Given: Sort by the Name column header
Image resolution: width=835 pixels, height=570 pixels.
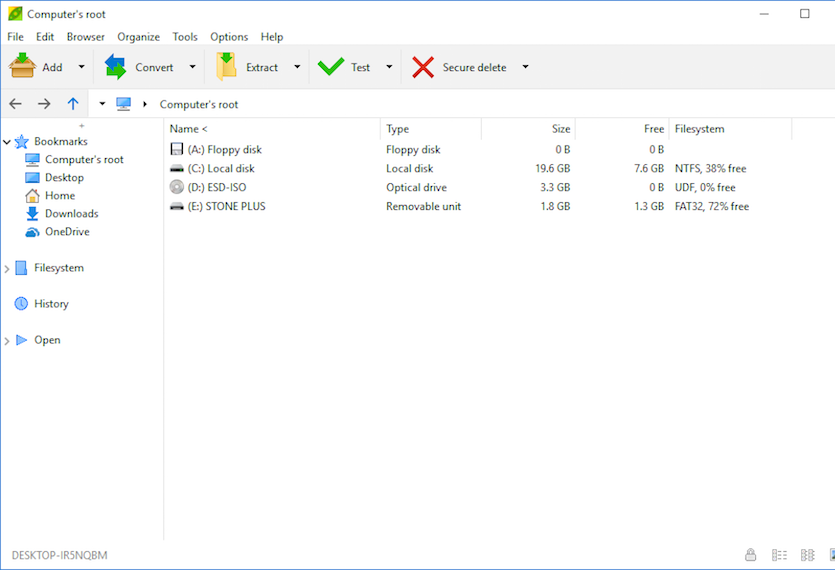Looking at the screenshot, I should pyautogui.click(x=273, y=129).
